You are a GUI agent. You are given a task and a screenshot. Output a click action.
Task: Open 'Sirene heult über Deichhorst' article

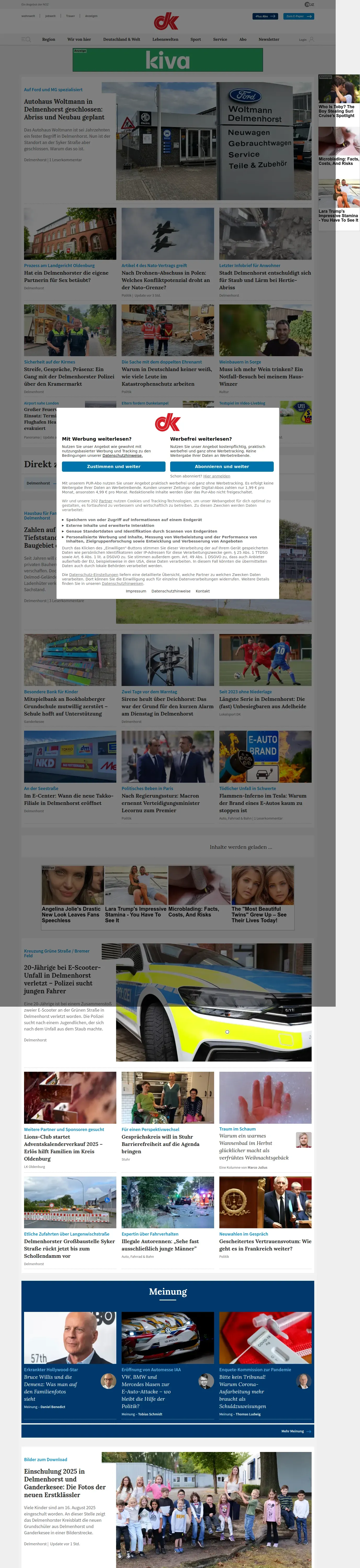[168, 706]
